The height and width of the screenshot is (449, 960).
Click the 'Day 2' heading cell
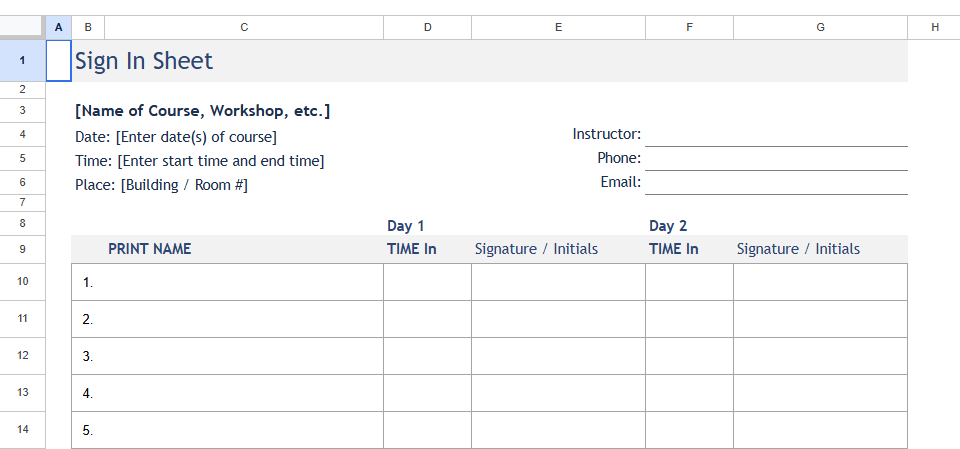click(x=668, y=226)
